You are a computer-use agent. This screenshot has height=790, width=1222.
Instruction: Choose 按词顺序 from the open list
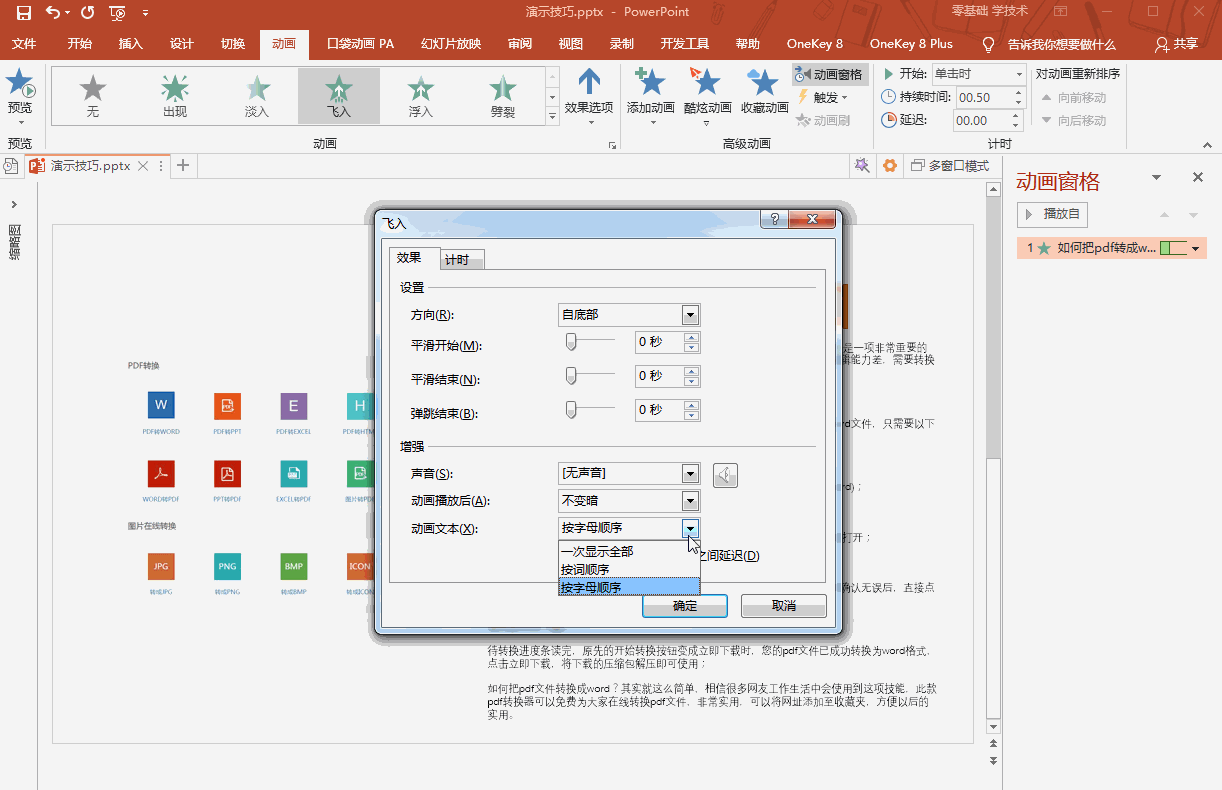[x=629, y=568]
